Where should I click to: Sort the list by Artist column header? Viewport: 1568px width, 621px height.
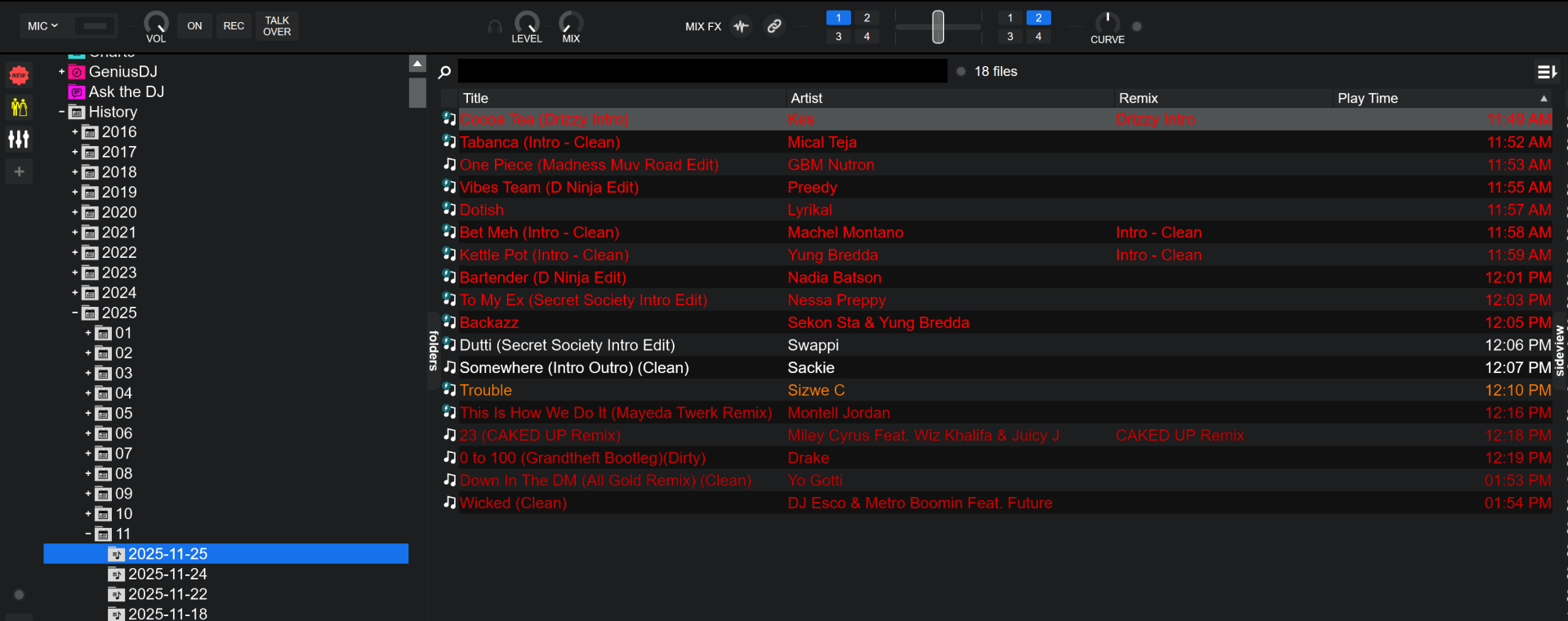coord(806,98)
